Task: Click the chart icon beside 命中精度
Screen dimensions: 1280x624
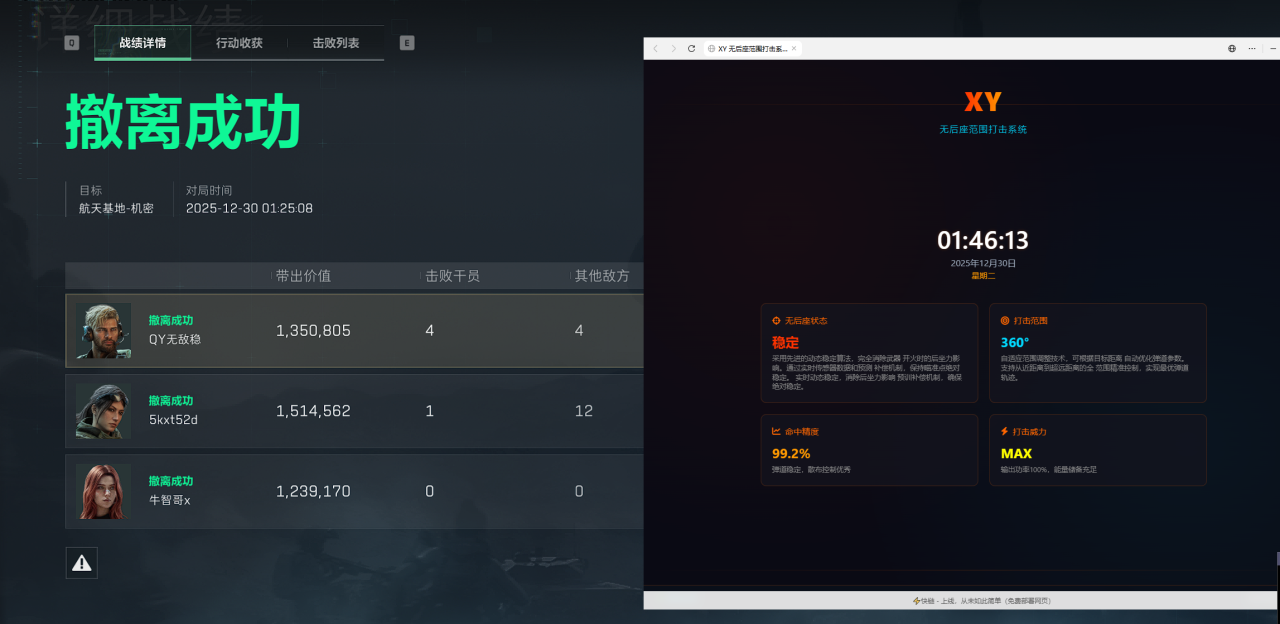Action: tap(776, 432)
